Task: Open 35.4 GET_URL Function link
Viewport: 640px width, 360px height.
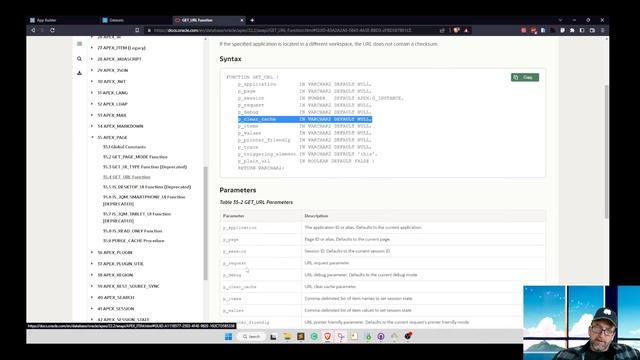Action: [x=127, y=177]
